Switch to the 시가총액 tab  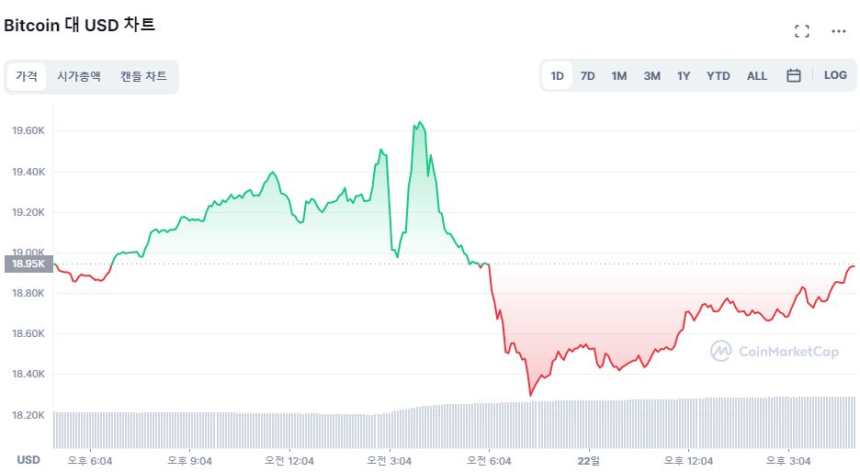[x=79, y=76]
